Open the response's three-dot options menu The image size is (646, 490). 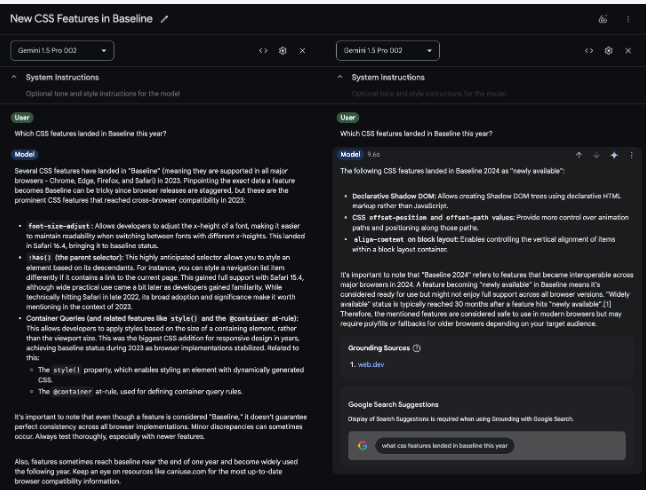(630, 155)
